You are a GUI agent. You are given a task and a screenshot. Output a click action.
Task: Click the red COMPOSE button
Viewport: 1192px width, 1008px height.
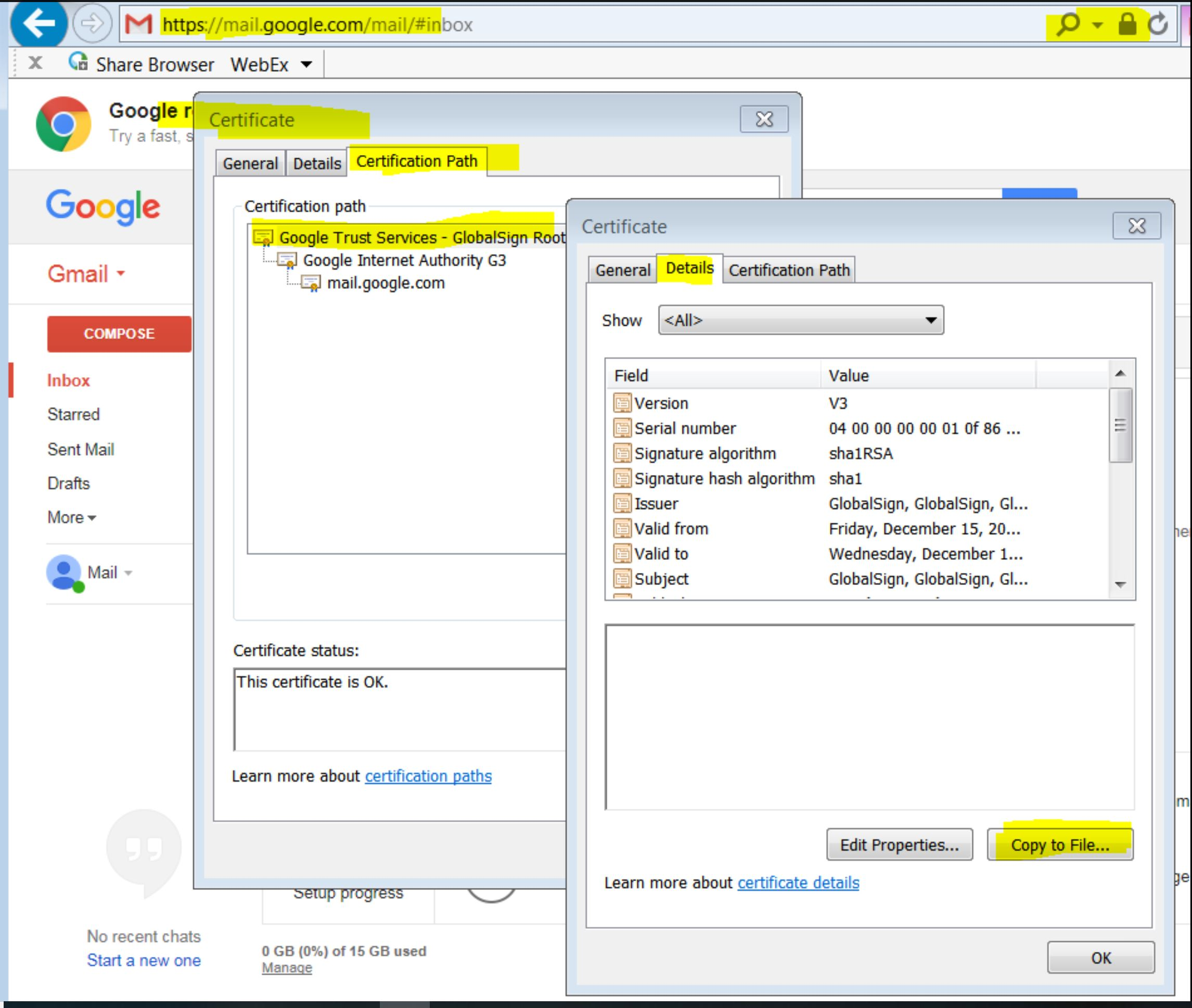coord(119,334)
